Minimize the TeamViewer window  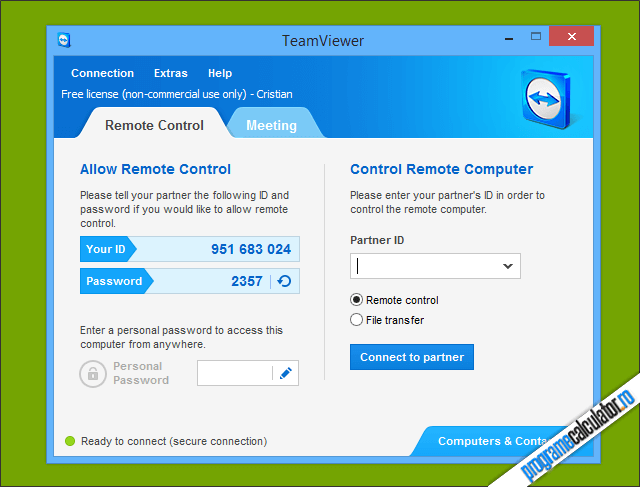[x=509, y=38]
